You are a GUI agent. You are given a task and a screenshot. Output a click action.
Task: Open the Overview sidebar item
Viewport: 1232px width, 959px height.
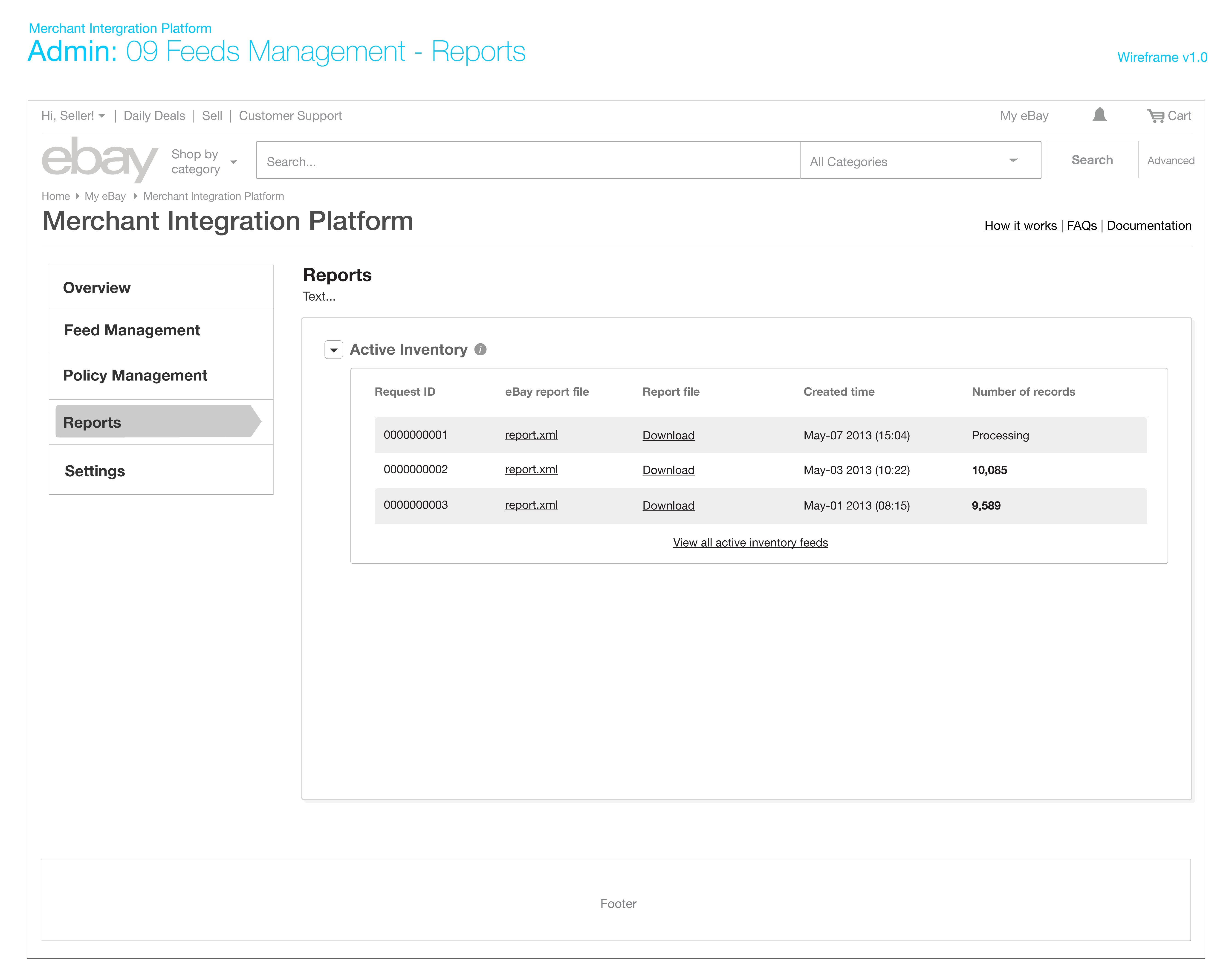coord(161,288)
